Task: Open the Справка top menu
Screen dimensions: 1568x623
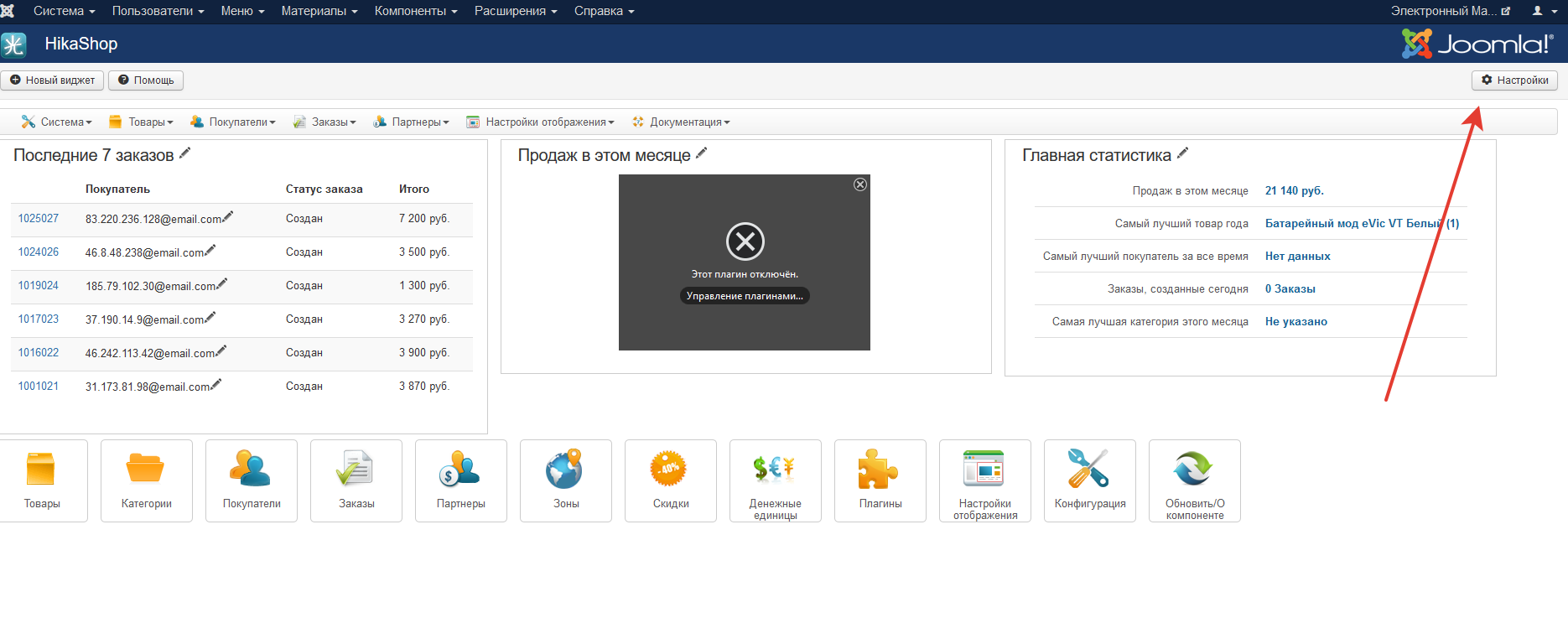Action: (605, 11)
